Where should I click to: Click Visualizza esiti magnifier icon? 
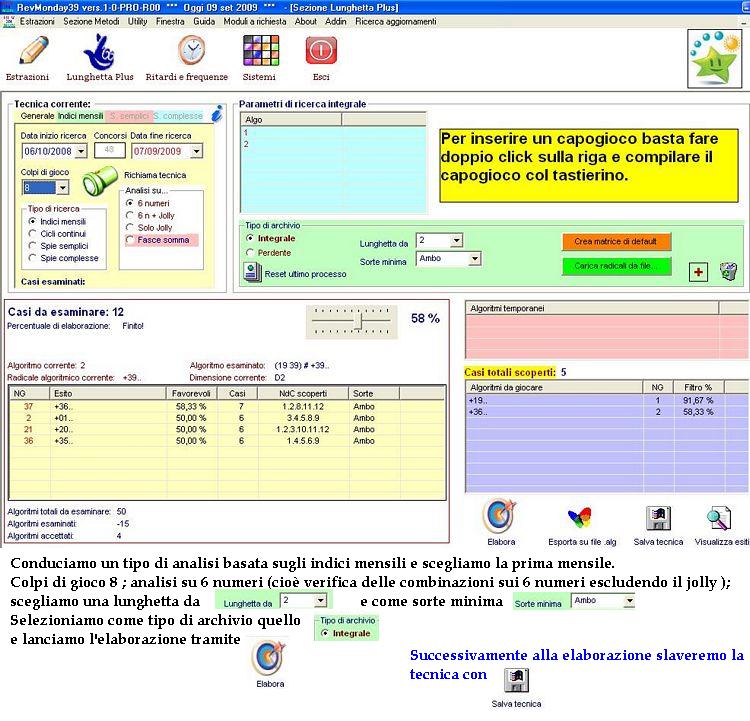719,519
